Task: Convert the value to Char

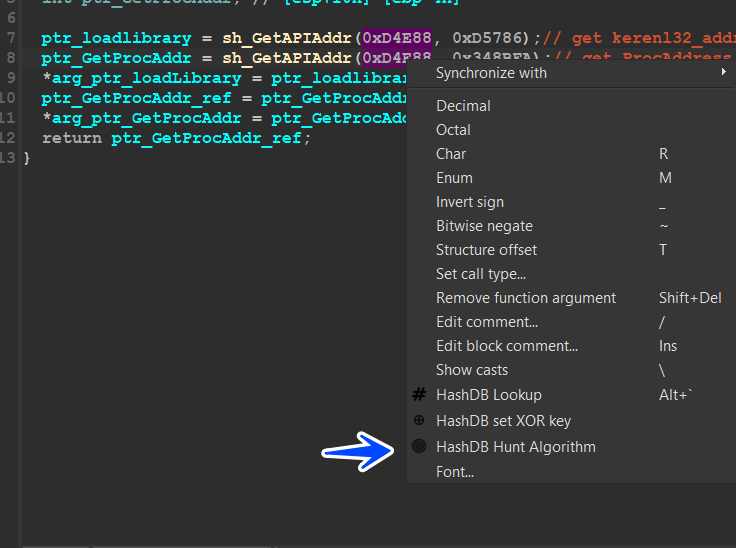Action: [571, 154]
